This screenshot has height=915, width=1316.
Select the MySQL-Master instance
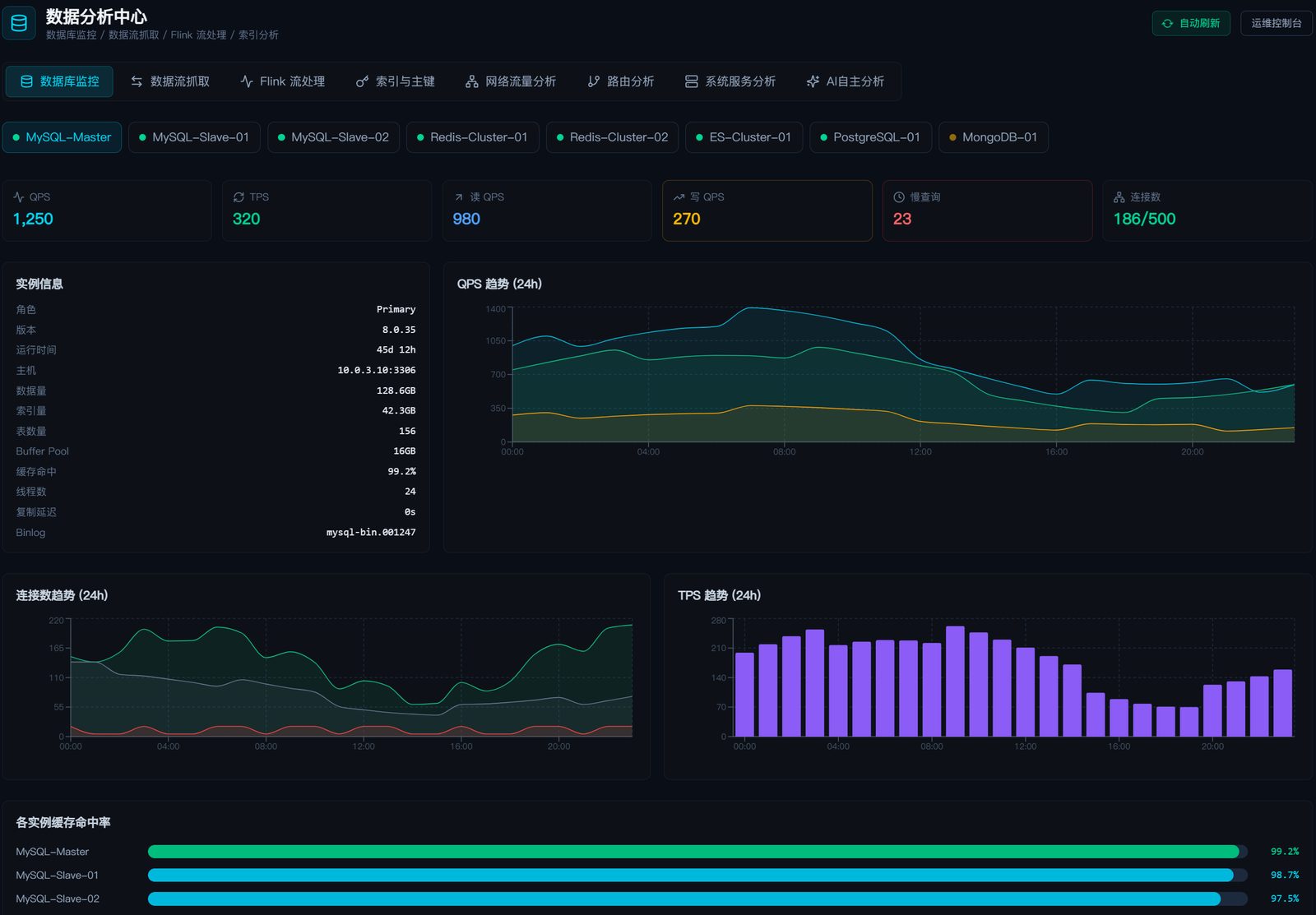coord(62,137)
